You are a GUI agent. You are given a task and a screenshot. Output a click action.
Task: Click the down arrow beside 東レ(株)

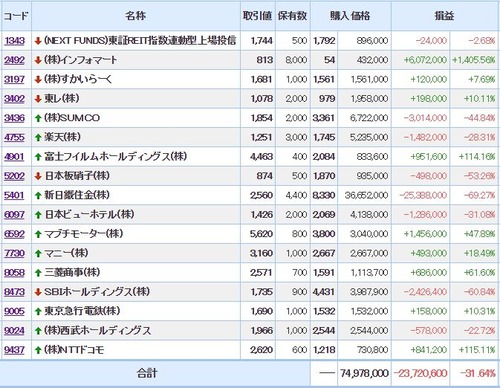38,99
